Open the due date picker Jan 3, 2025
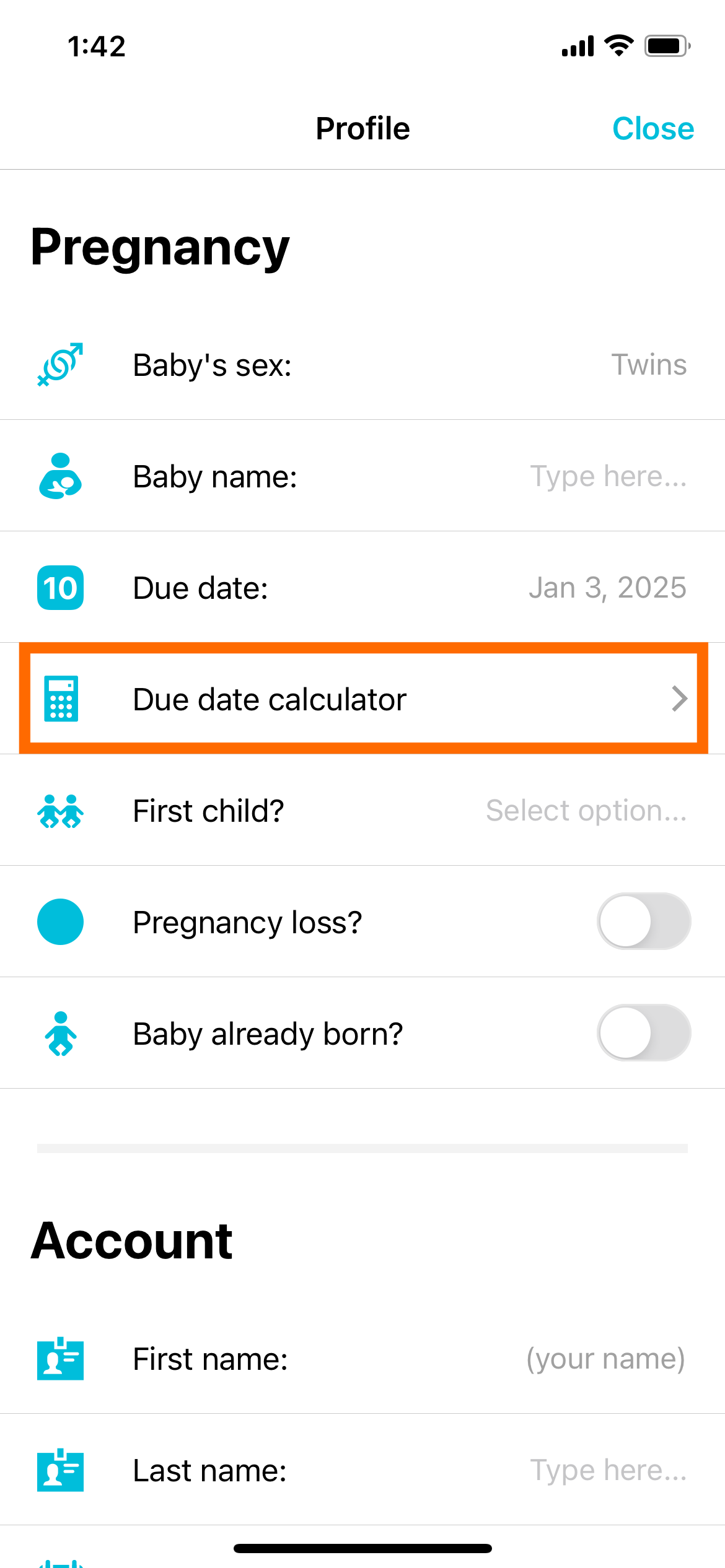The width and height of the screenshot is (725, 1568). tap(607, 588)
